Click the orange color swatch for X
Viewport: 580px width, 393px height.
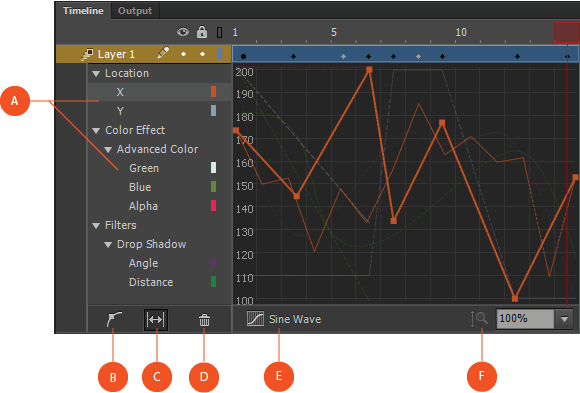(x=213, y=92)
